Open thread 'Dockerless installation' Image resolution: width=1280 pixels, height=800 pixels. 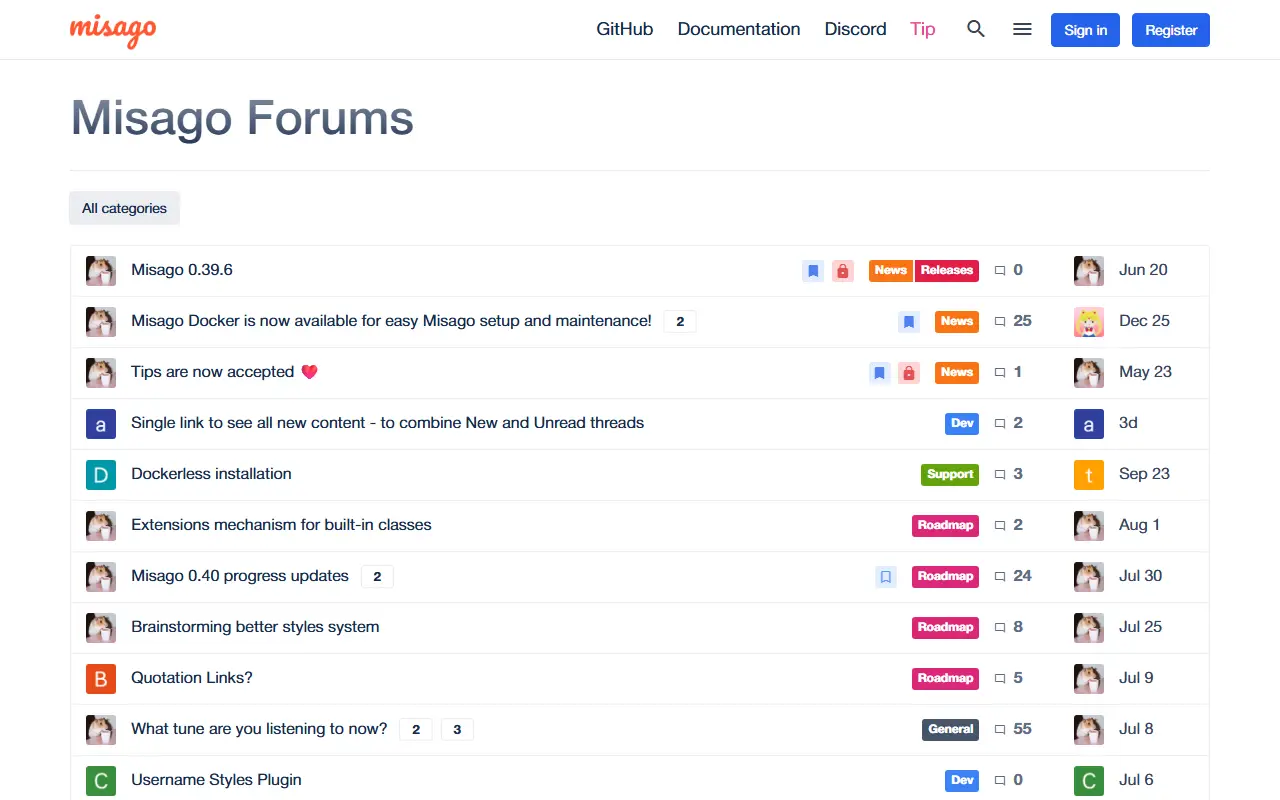click(x=211, y=474)
